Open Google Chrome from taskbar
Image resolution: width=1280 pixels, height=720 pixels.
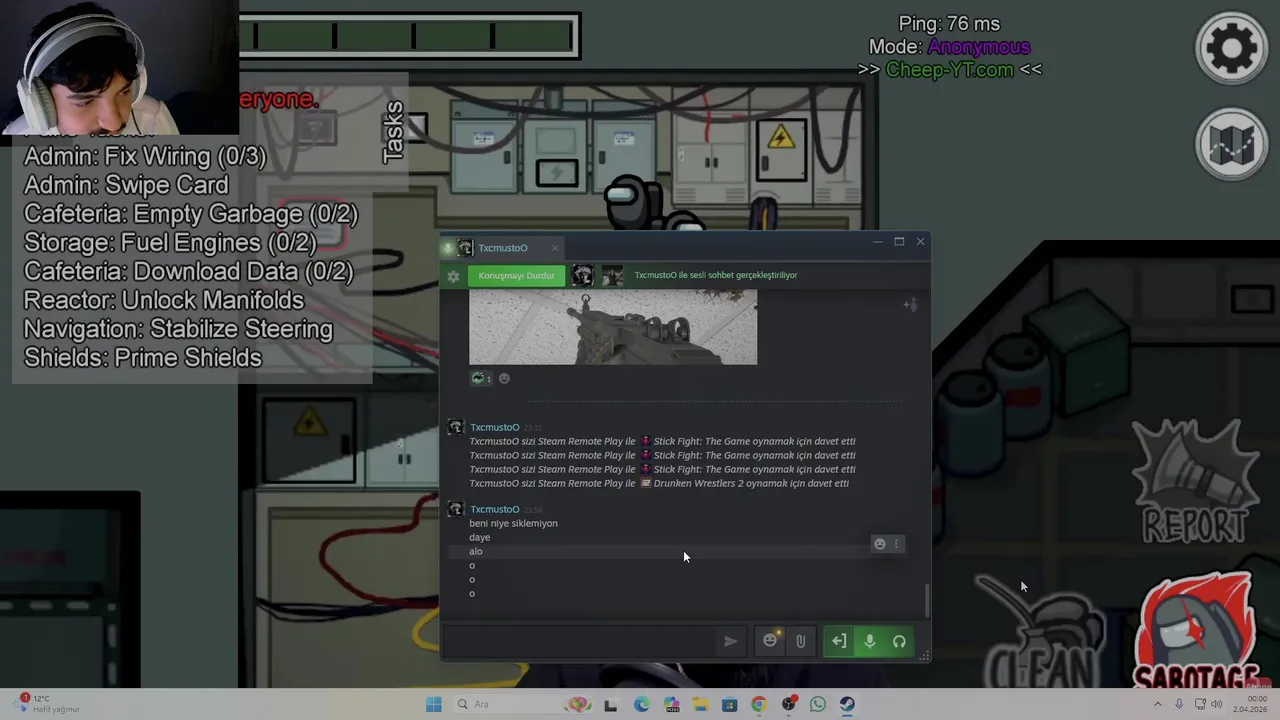point(759,704)
